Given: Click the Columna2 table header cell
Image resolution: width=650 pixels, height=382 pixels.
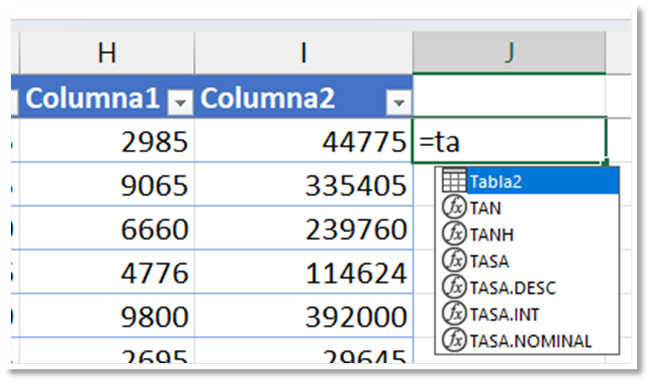Looking at the screenshot, I should point(303,97).
